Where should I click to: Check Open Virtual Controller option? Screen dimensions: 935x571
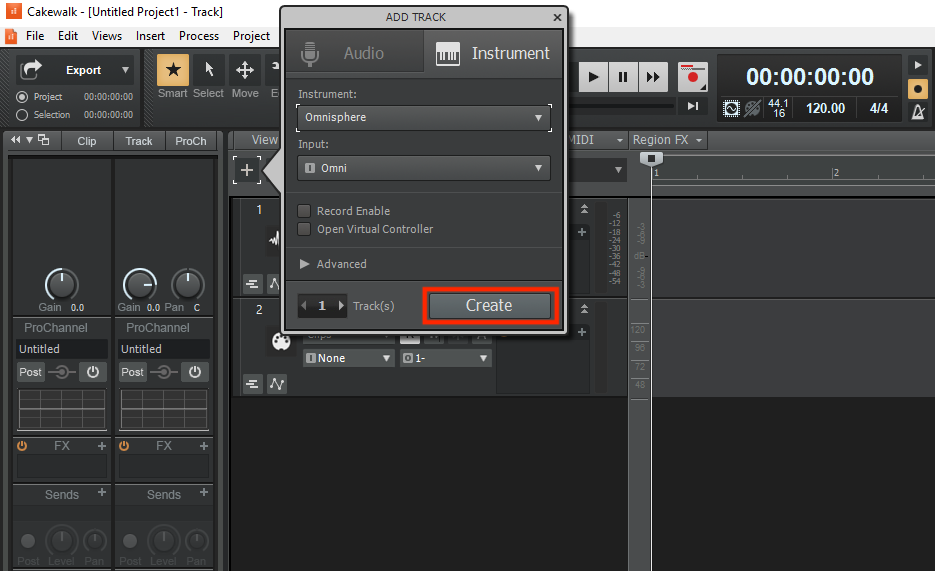(x=304, y=229)
